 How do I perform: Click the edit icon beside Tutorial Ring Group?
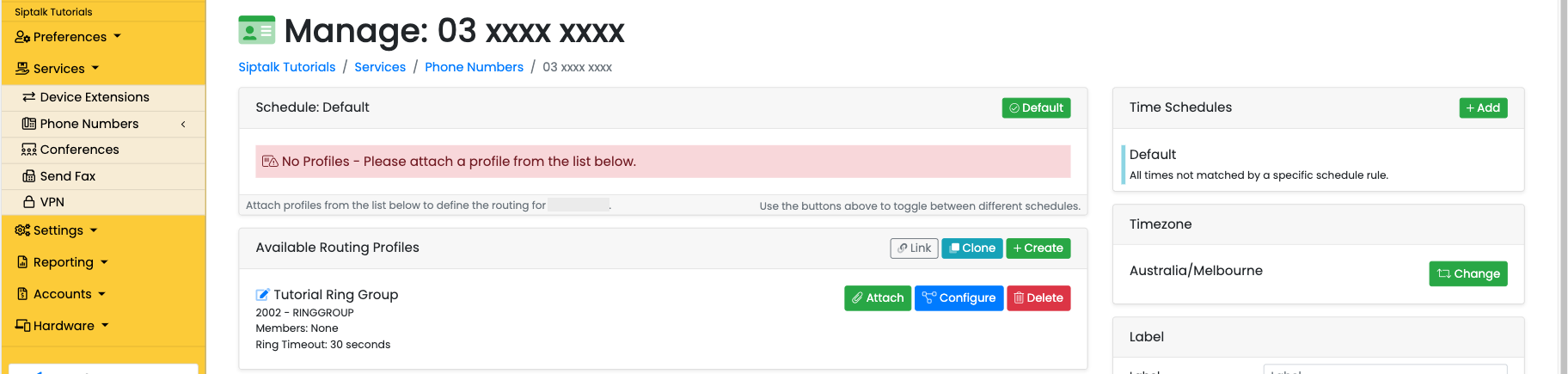(x=263, y=295)
